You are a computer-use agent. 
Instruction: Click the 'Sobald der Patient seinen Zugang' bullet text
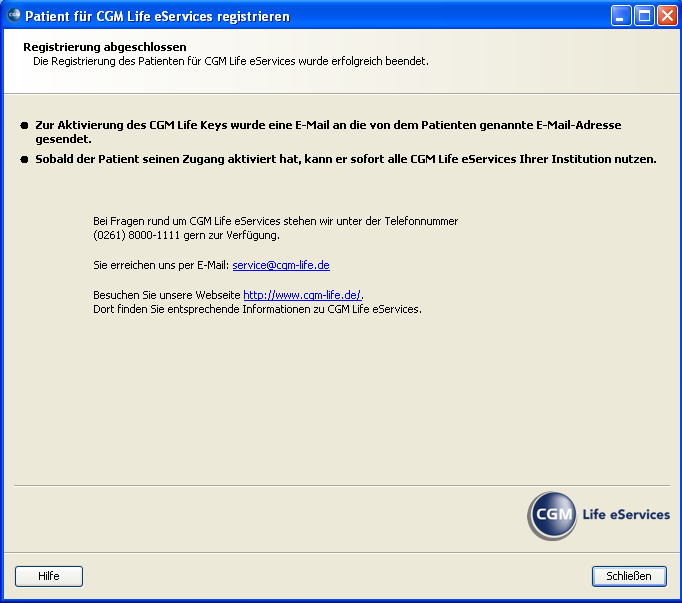coord(346,159)
